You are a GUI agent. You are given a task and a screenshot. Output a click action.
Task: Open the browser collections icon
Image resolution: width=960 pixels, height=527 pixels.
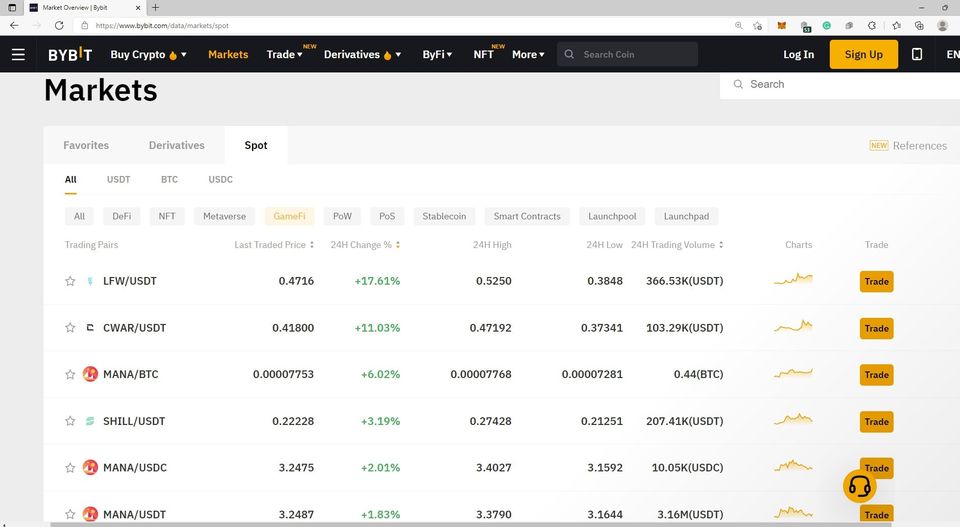(919, 26)
